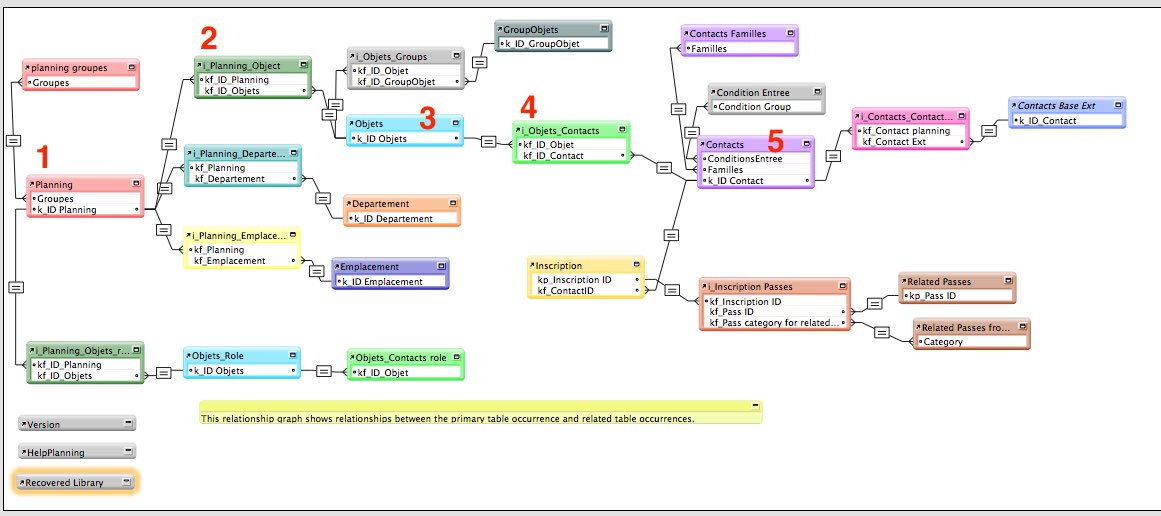The height and width of the screenshot is (516, 1161).
Task: Expand the Recovered Library table occurrence
Action: tap(128, 481)
